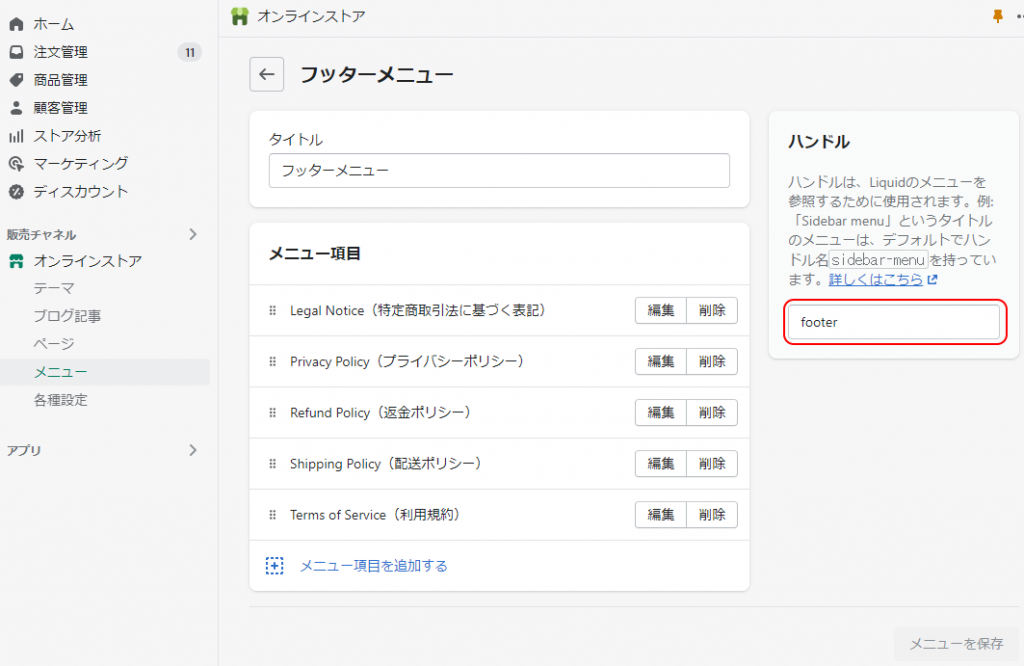Click the discount badge icon

pyautogui.click(x=16, y=192)
